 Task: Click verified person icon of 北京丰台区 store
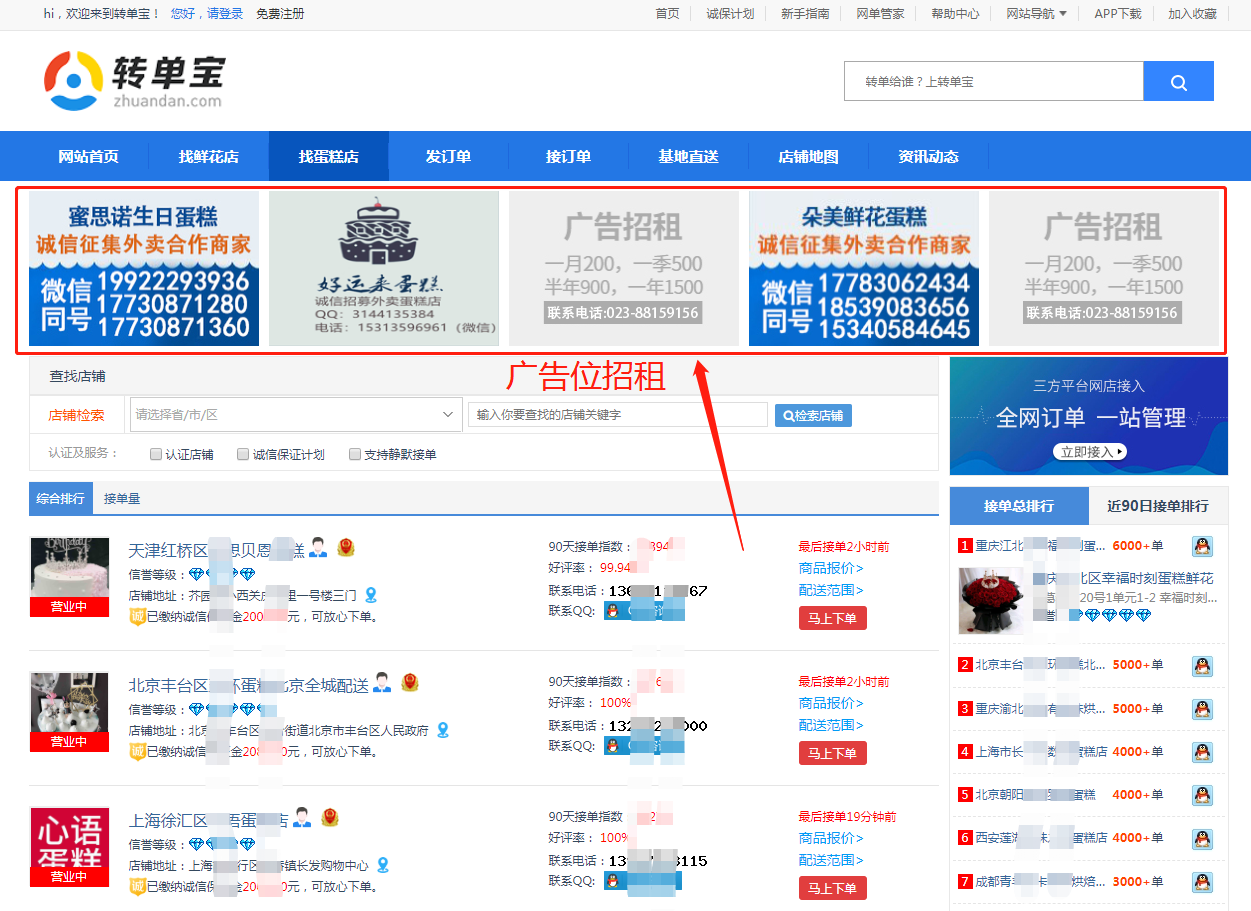(x=381, y=684)
